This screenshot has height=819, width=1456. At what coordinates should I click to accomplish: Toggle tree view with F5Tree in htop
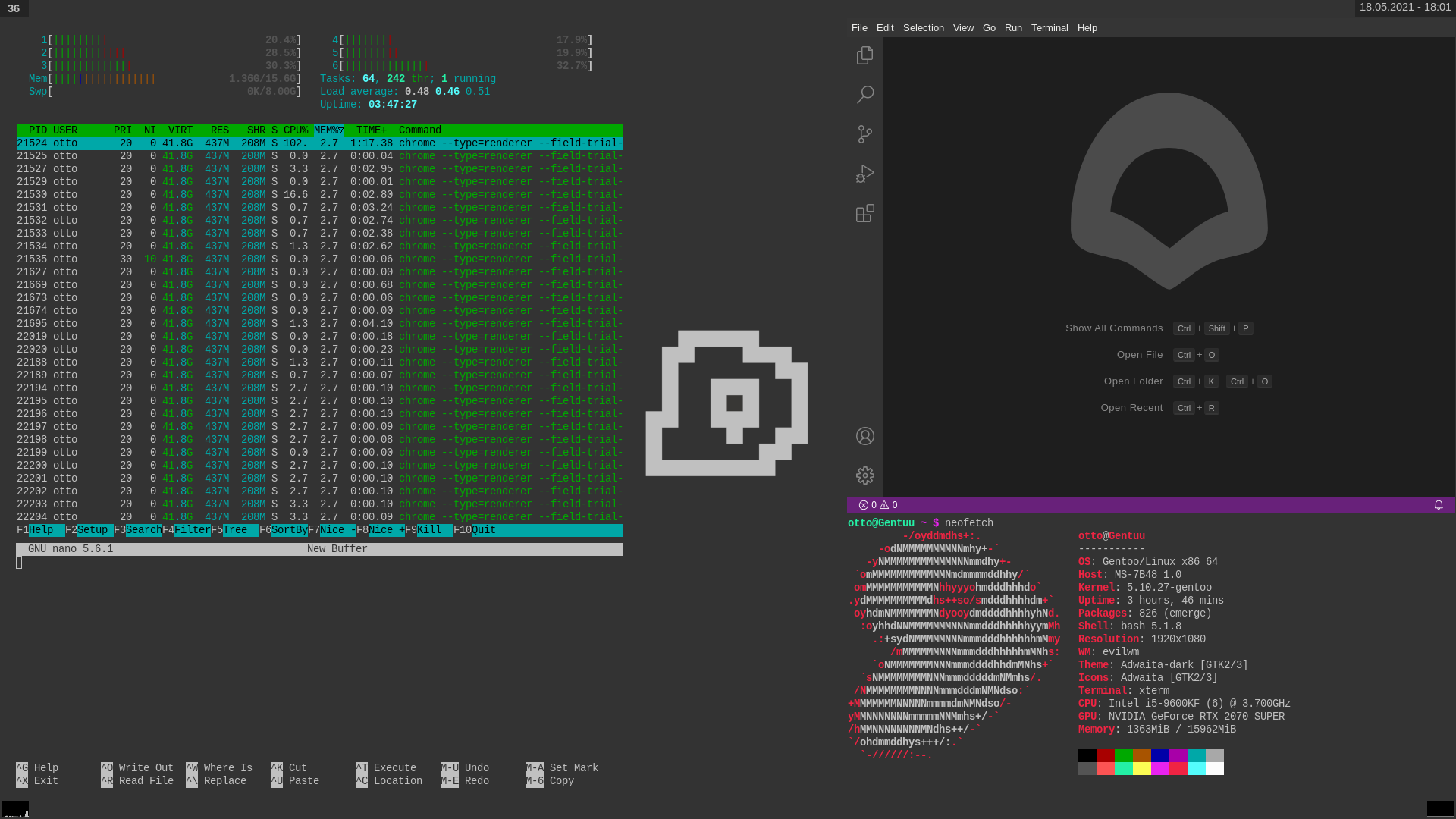click(x=229, y=529)
